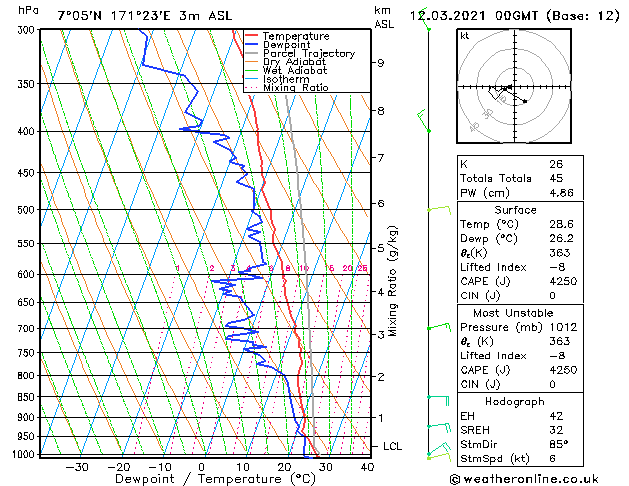Click the station coordinates title text
This screenshot has width=629, height=486.
145,16
